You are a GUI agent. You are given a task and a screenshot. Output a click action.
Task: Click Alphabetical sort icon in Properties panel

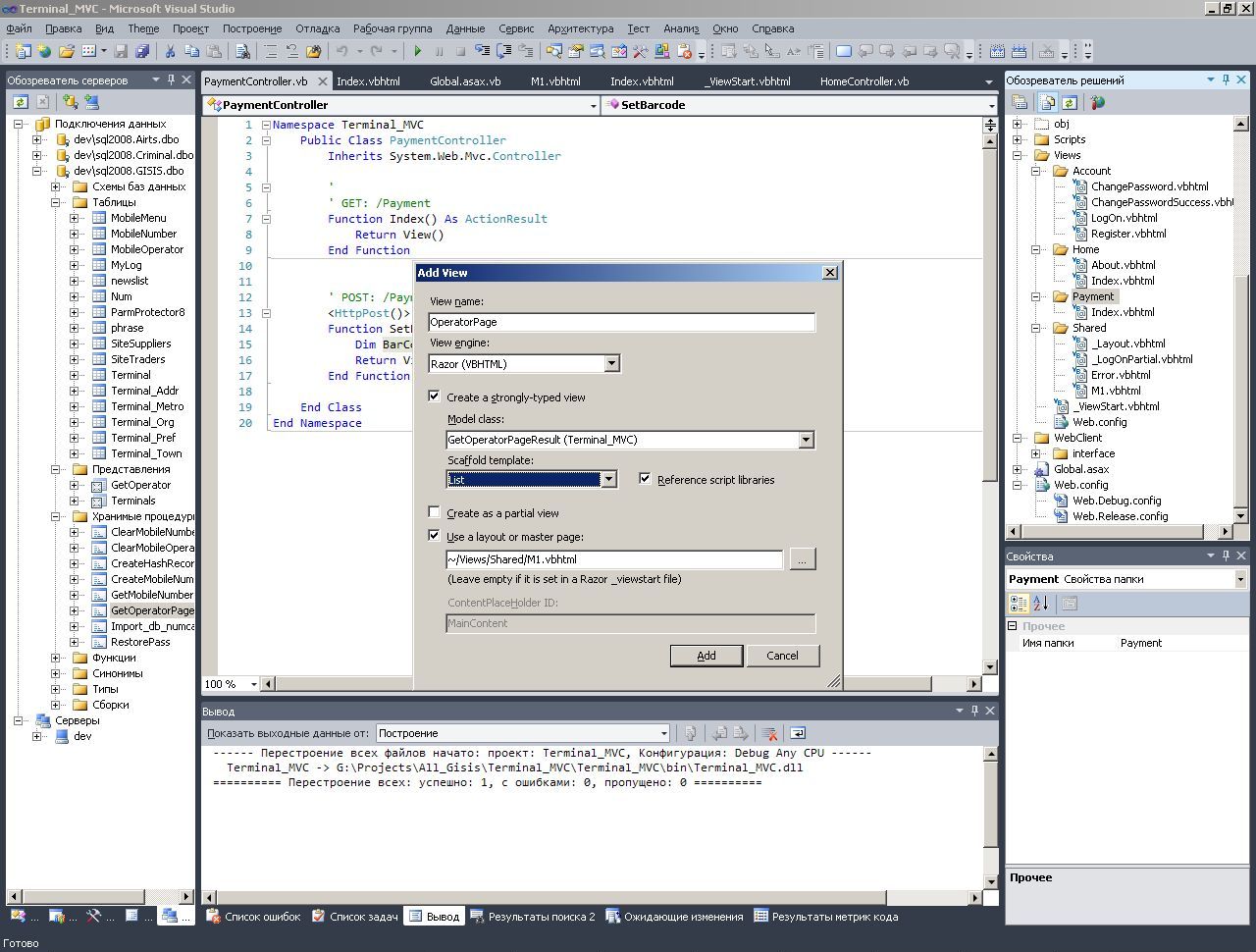tap(1041, 604)
